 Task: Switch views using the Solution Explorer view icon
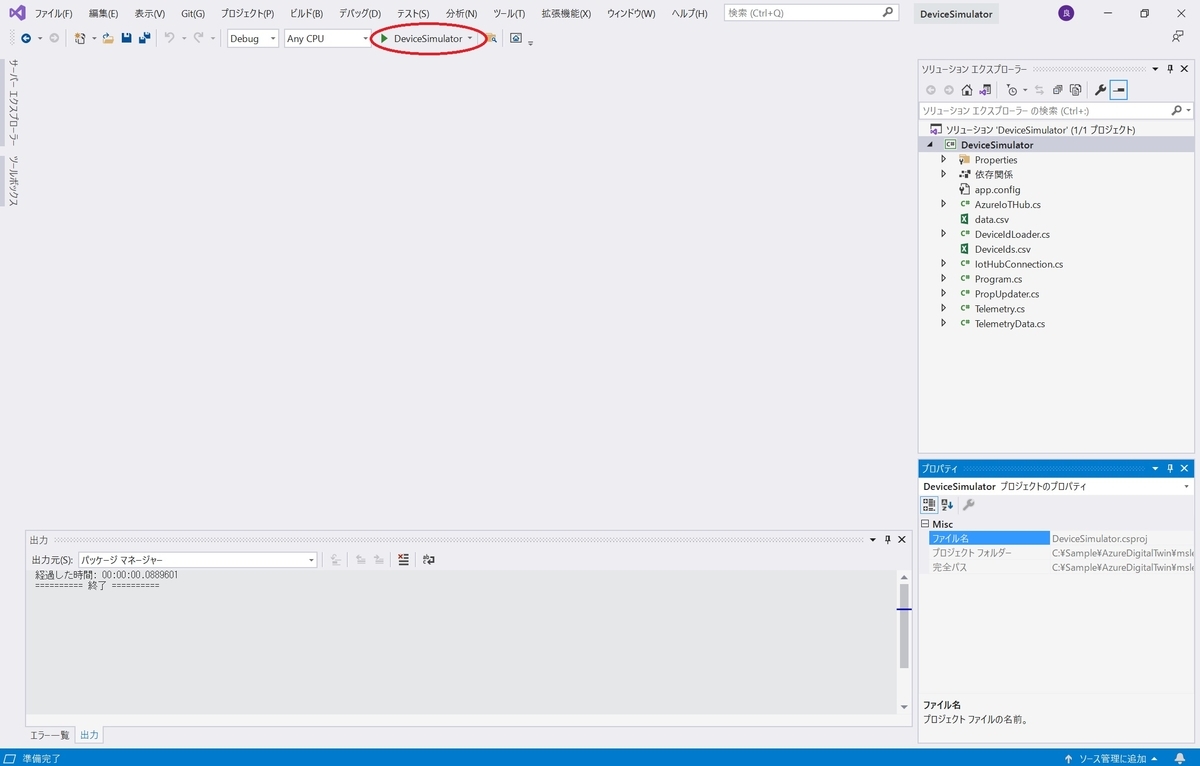click(985, 90)
